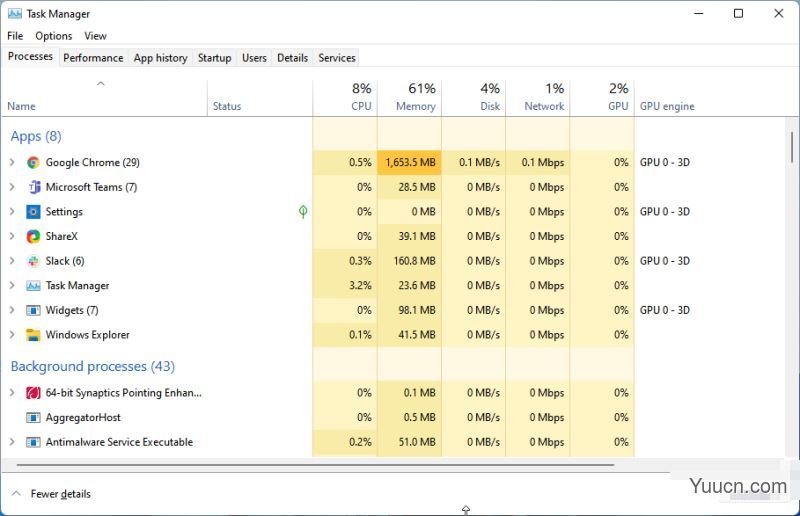
Task: Sort by Memory usage column header
Action: point(409,98)
